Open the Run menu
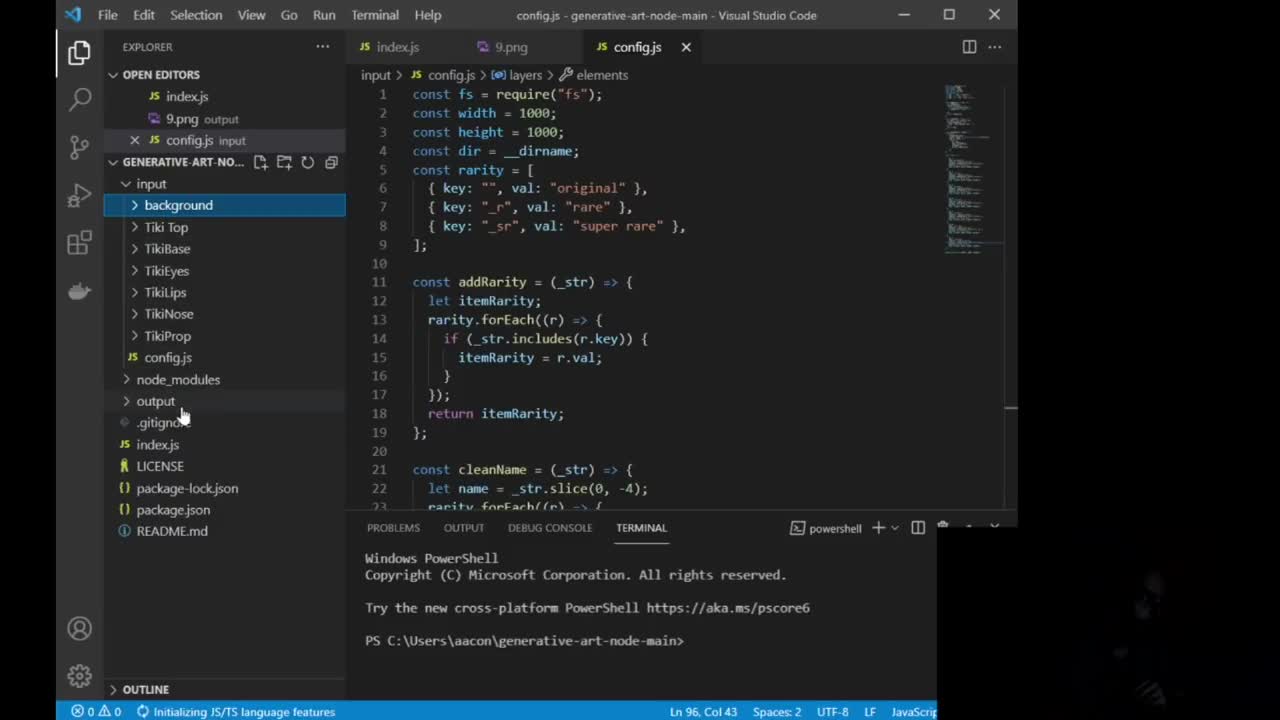 click(x=324, y=15)
